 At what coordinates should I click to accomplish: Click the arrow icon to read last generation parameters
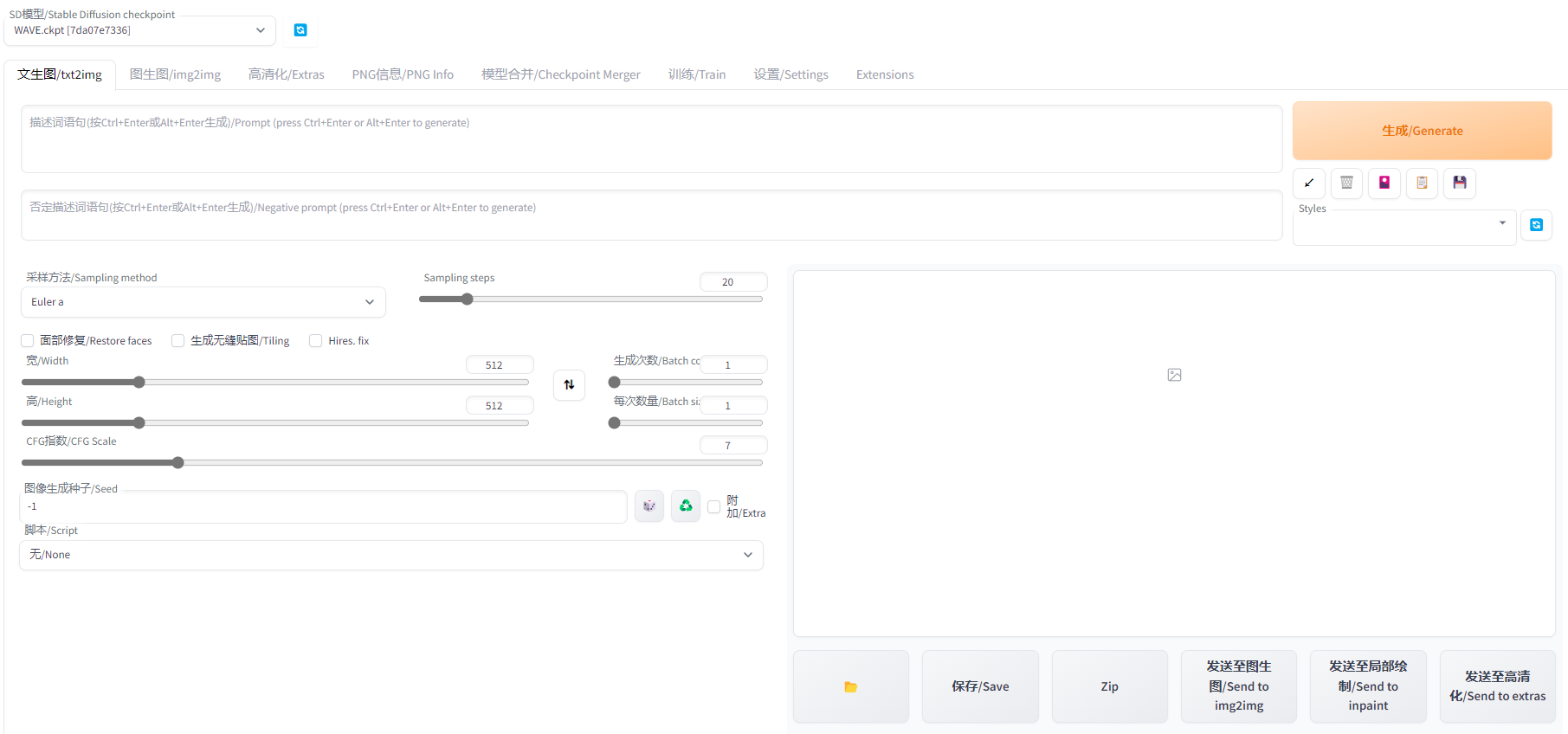point(1309,183)
